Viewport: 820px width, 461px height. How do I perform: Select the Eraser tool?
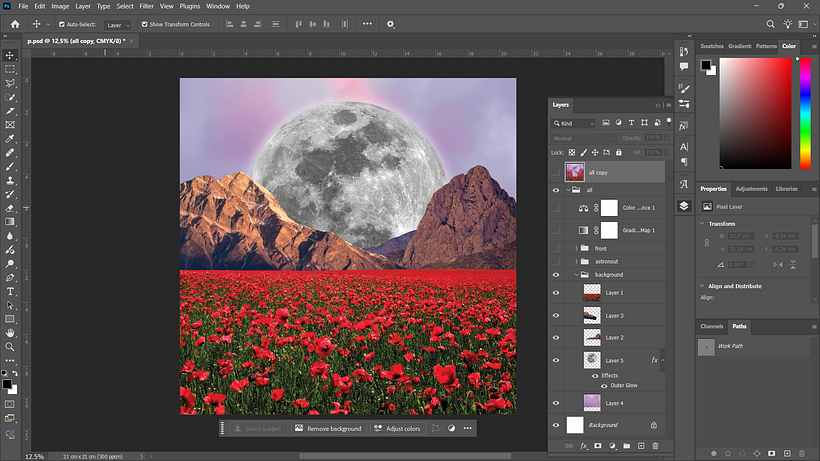pyautogui.click(x=10, y=208)
